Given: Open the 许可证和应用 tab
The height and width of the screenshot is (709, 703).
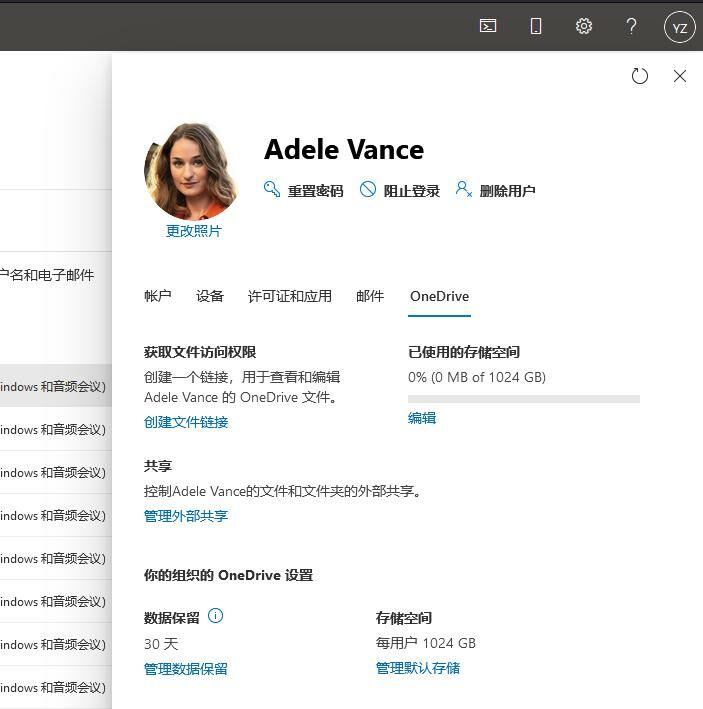Looking at the screenshot, I should click(290, 296).
